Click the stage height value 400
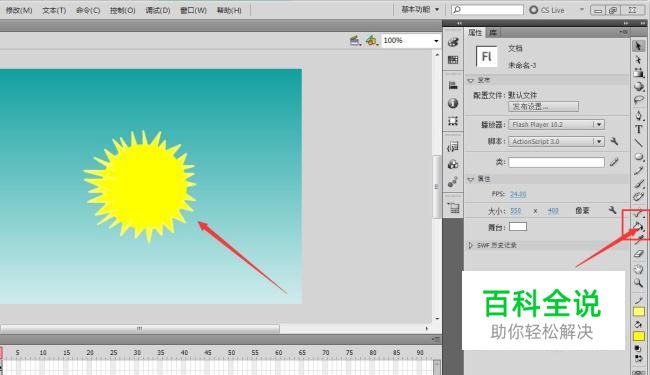The height and width of the screenshot is (375, 650). click(553, 211)
